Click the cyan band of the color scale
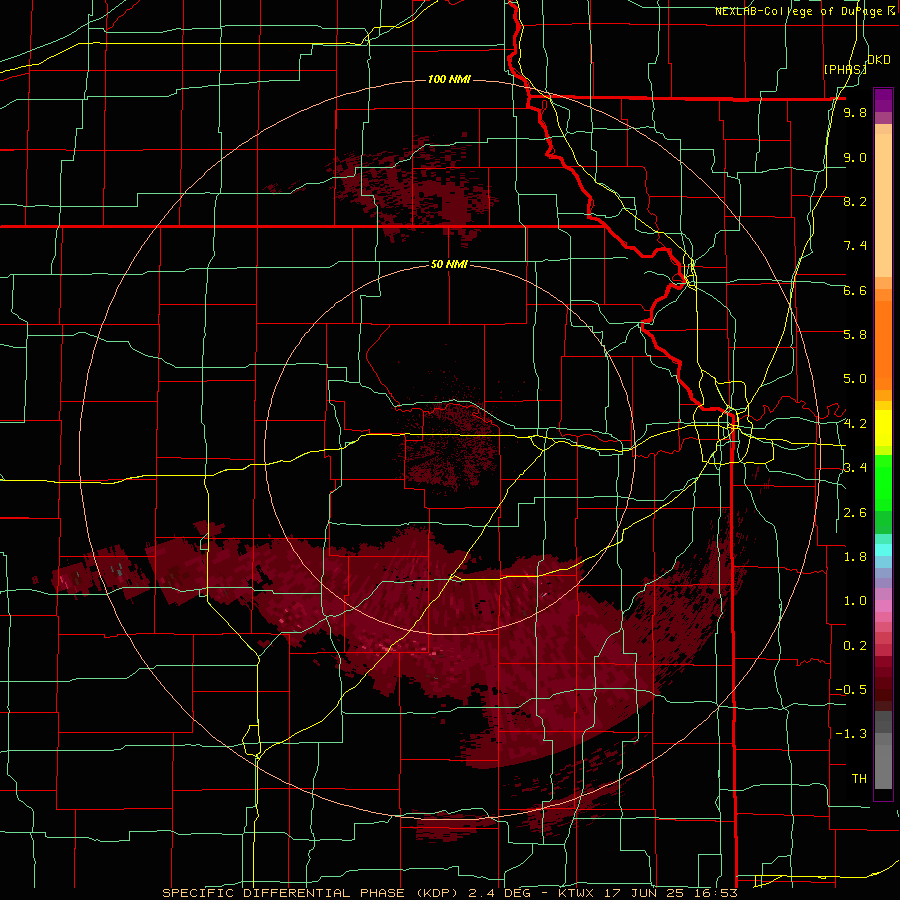This screenshot has height=900, width=900. tap(883, 550)
